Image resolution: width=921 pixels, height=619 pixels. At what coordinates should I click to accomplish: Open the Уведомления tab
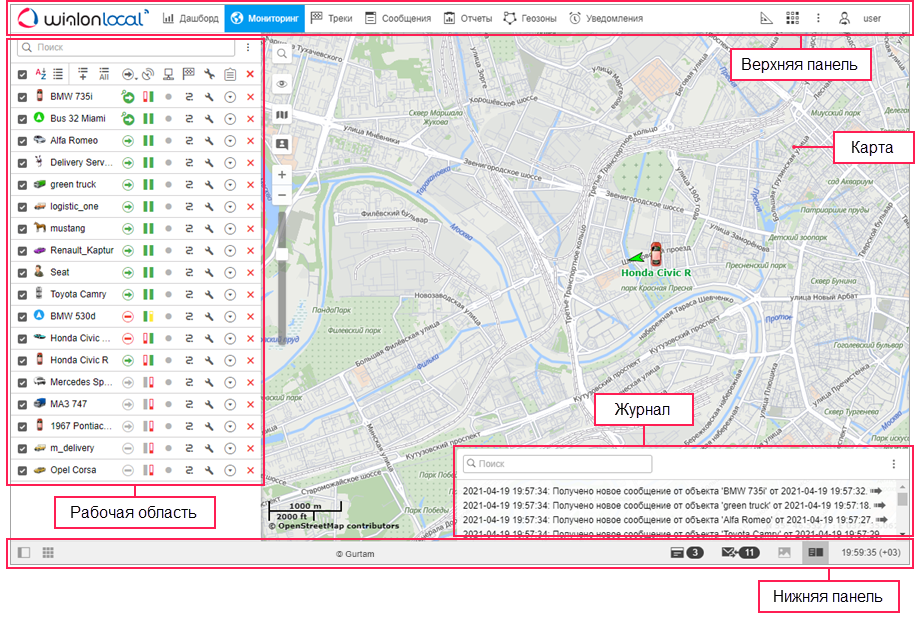click(x=606, y=18)
